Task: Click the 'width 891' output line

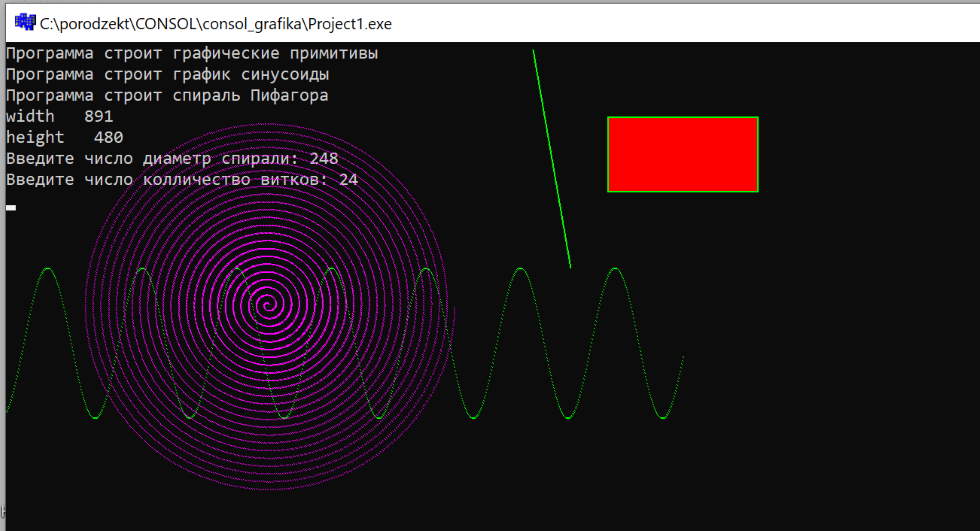Action: pyautogui.click(x=59, y=116)
